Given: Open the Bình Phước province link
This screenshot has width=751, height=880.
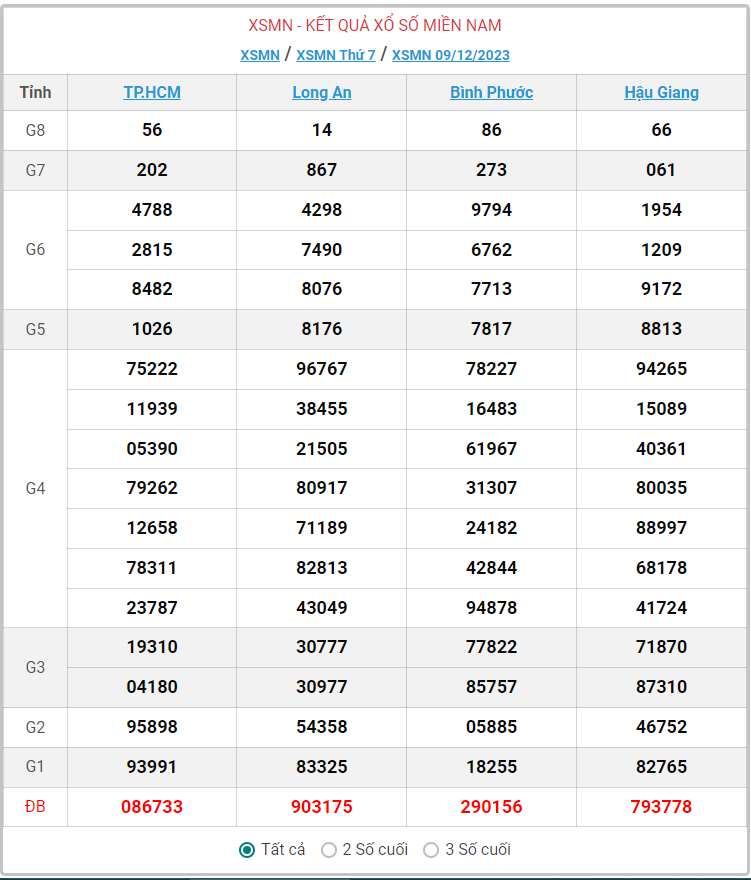Looking at the screenshot, I should [491, 93].
